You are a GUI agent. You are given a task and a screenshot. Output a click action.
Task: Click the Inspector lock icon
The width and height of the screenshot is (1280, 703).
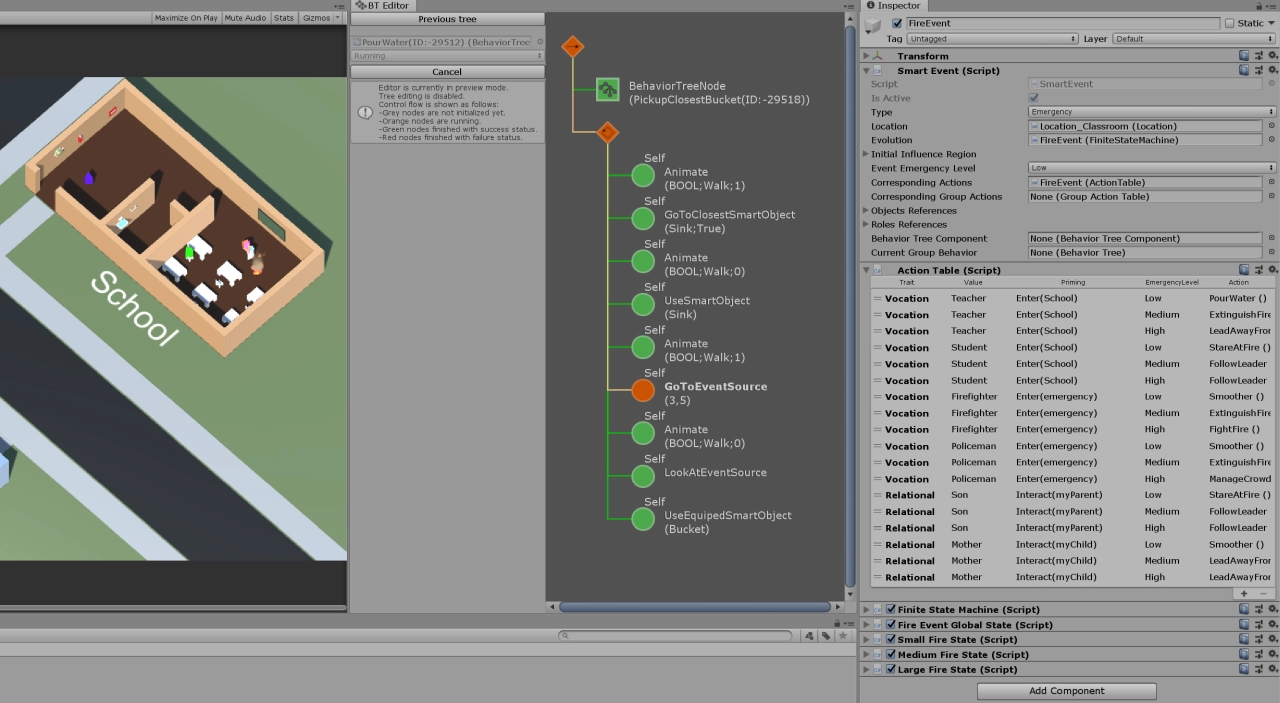pyautogui.click(x=1260, y=5)
